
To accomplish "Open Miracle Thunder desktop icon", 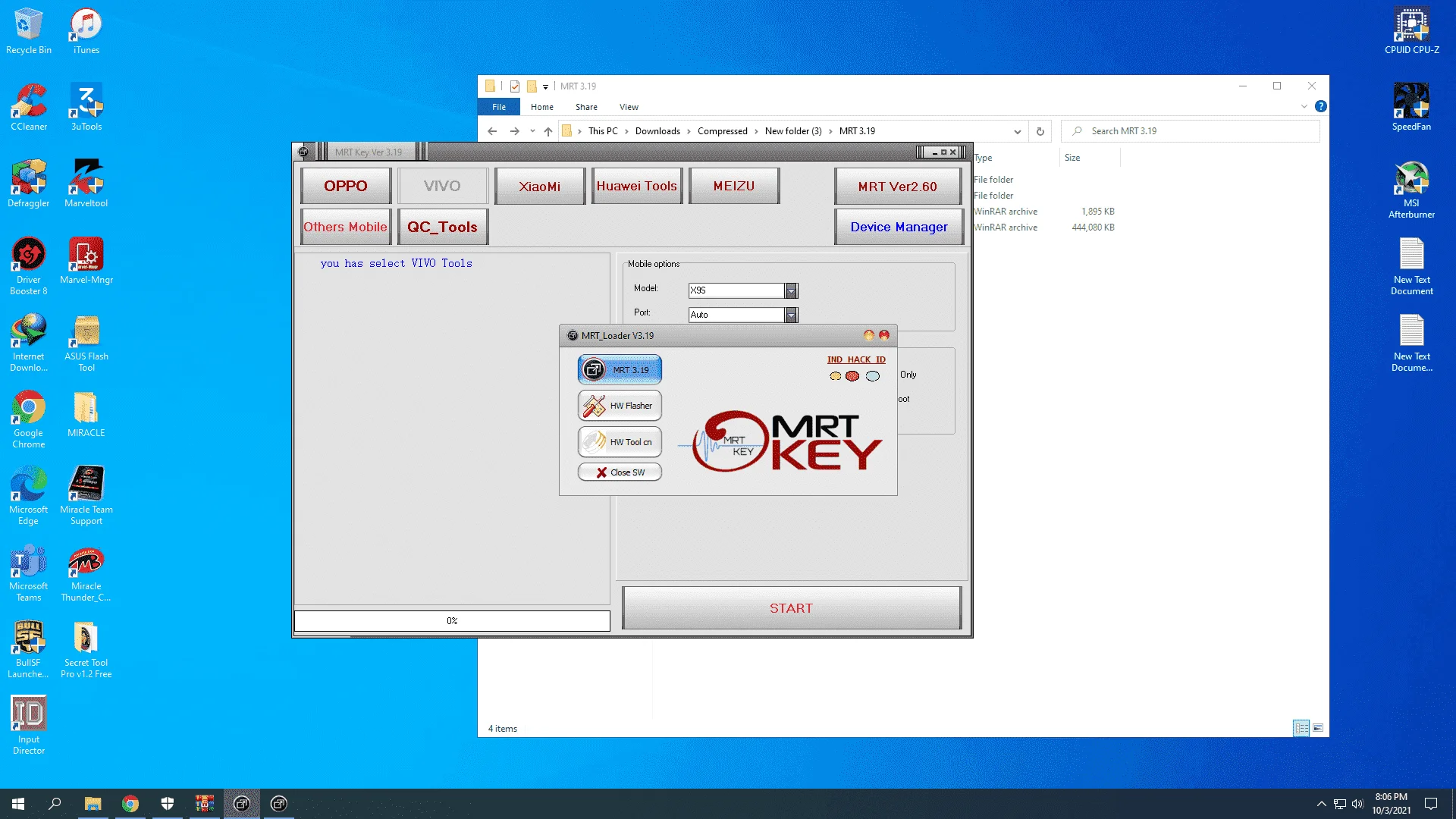I will tap(86, 573).
